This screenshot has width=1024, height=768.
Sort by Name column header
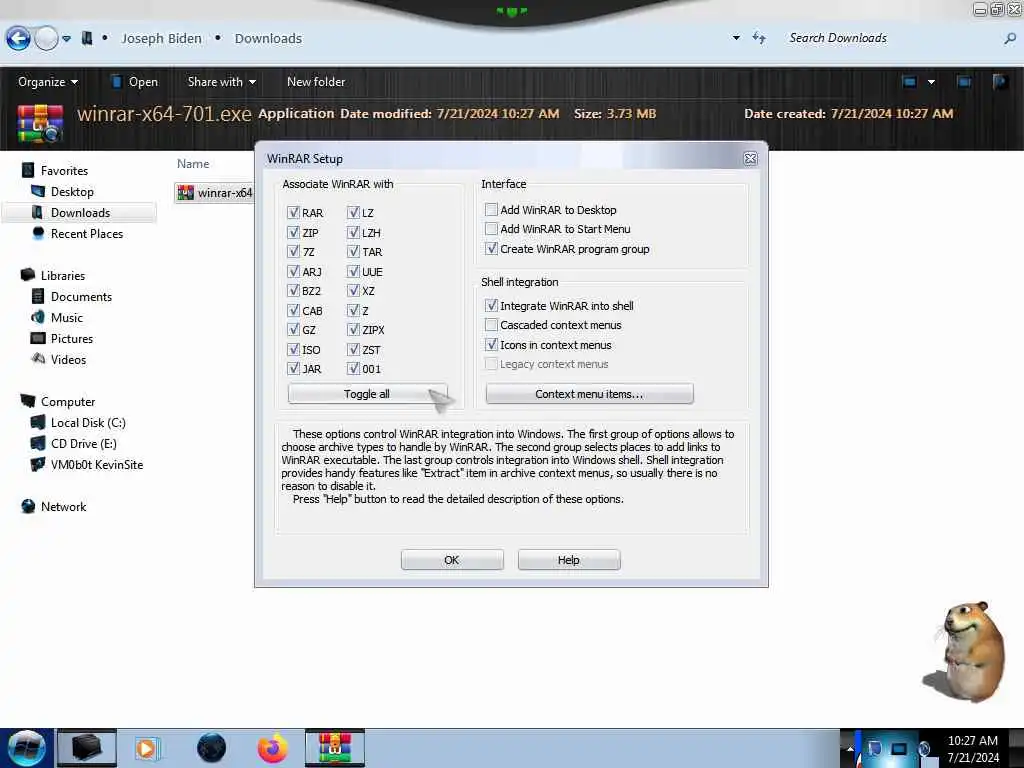[x=193, y=163]
